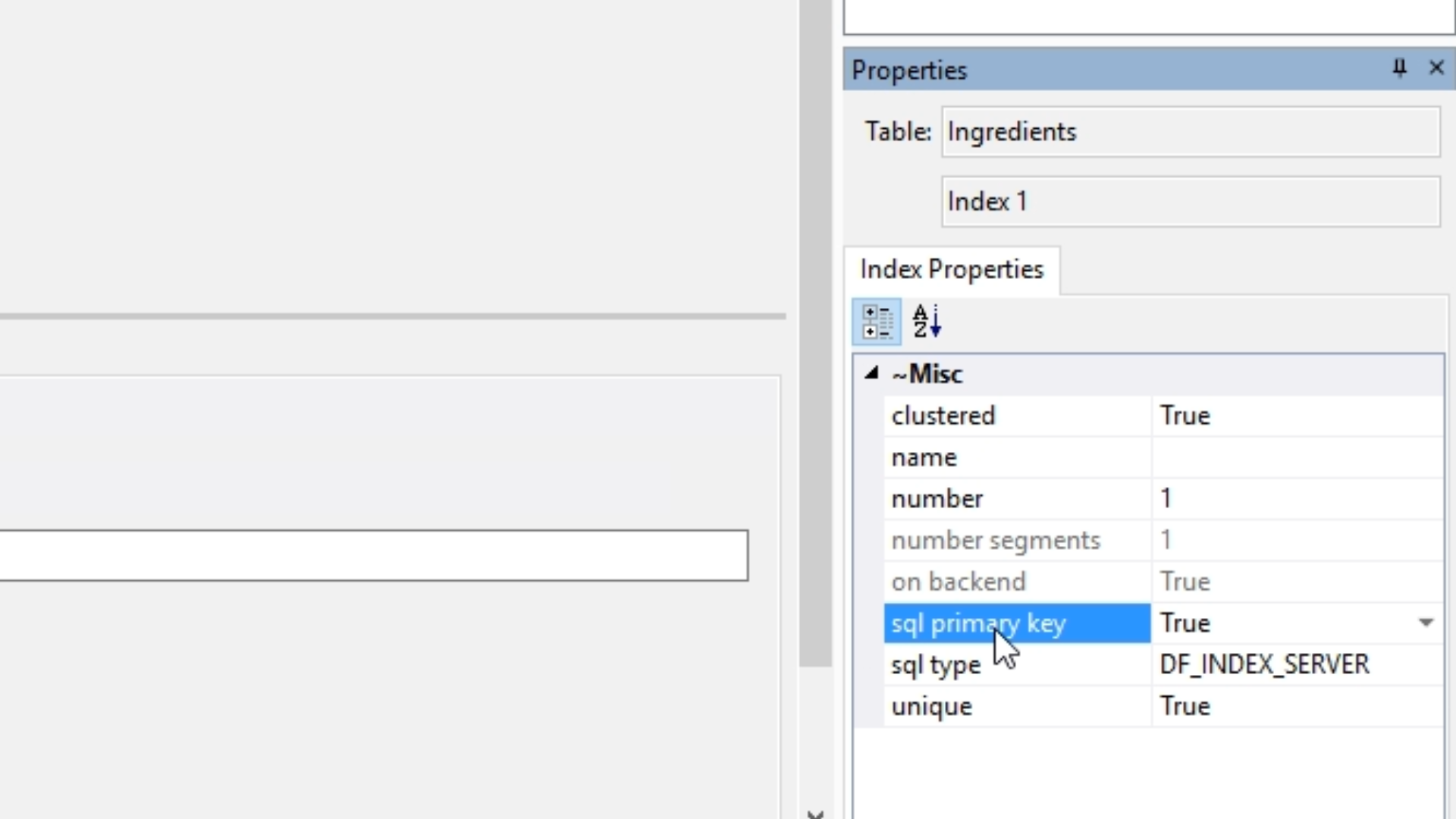Click the Categorized view icon
Viewport: 1456px width, 819px height.
877,322
